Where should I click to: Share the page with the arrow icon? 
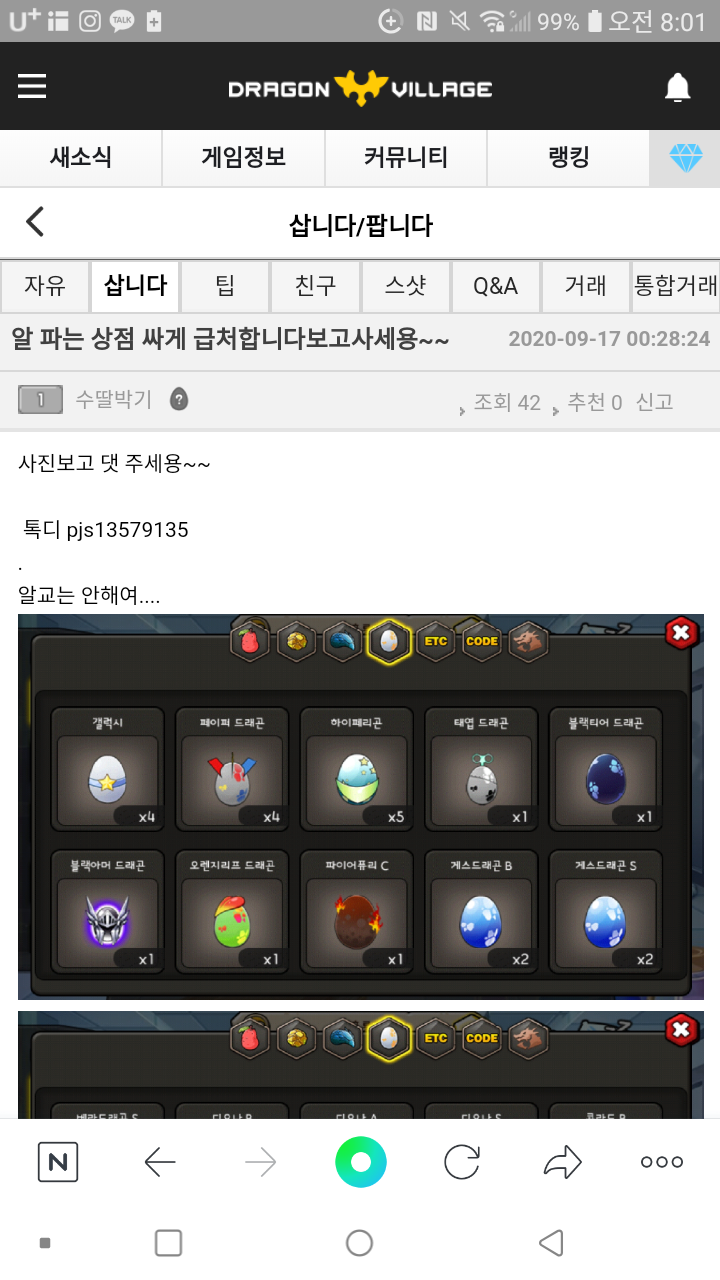(562, 1162)
